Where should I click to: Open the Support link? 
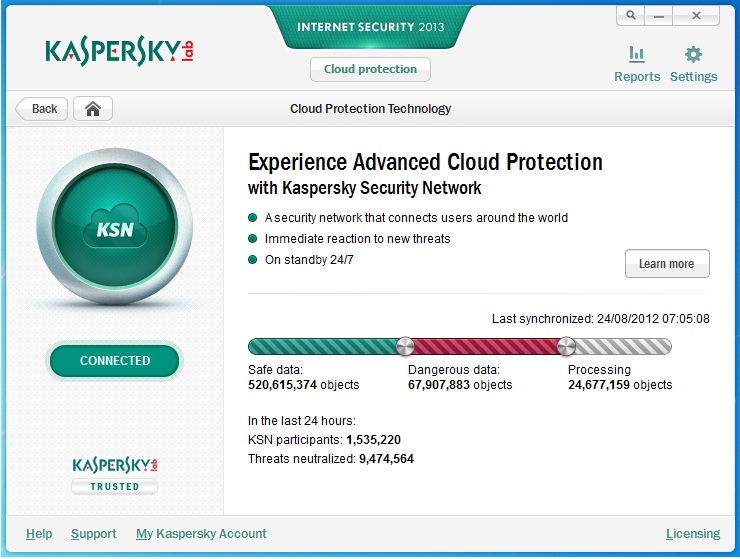point(93,534)
